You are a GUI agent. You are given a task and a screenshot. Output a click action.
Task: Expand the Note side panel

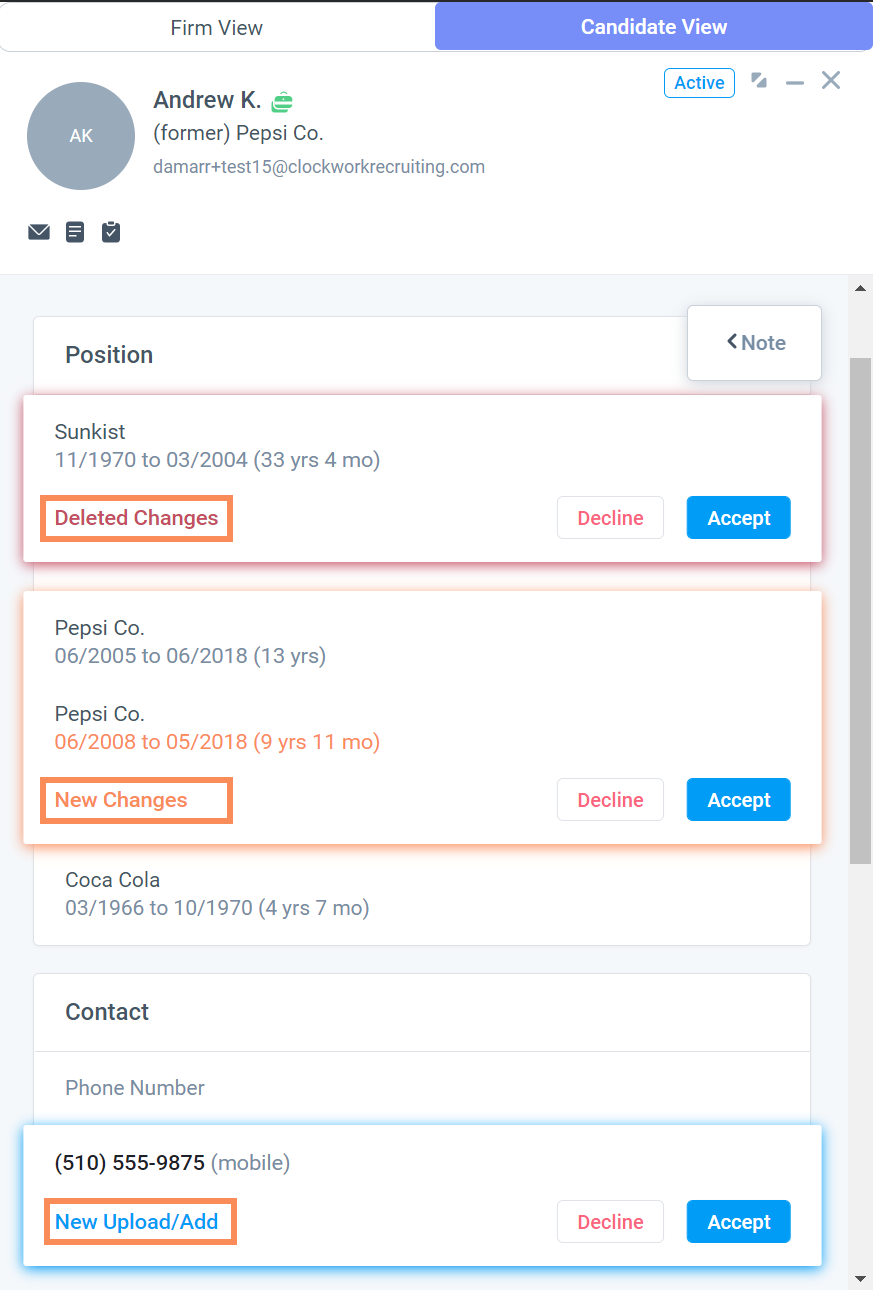[755, 343]
